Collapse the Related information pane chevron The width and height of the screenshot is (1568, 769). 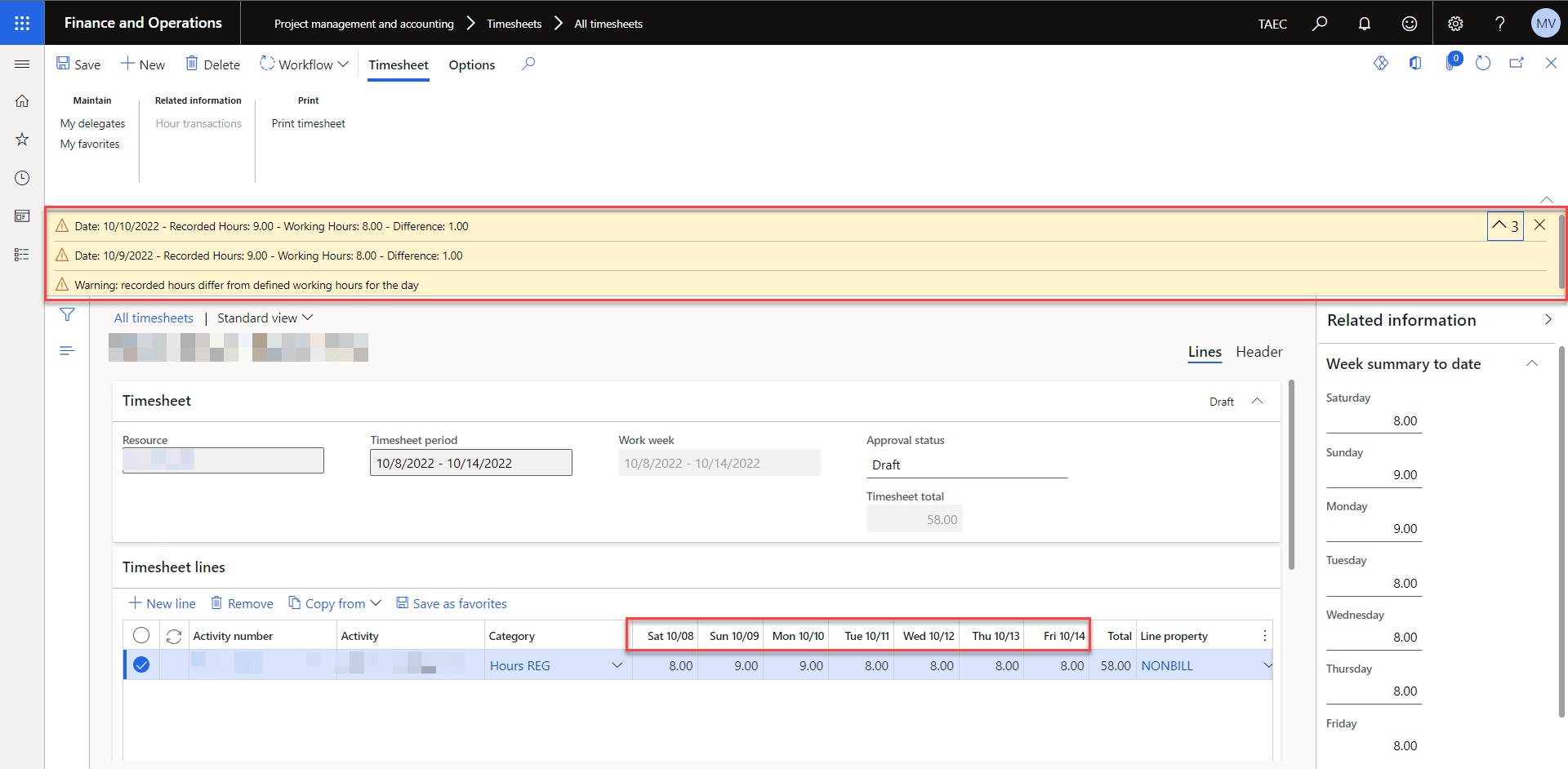(x=1548, y=320)
